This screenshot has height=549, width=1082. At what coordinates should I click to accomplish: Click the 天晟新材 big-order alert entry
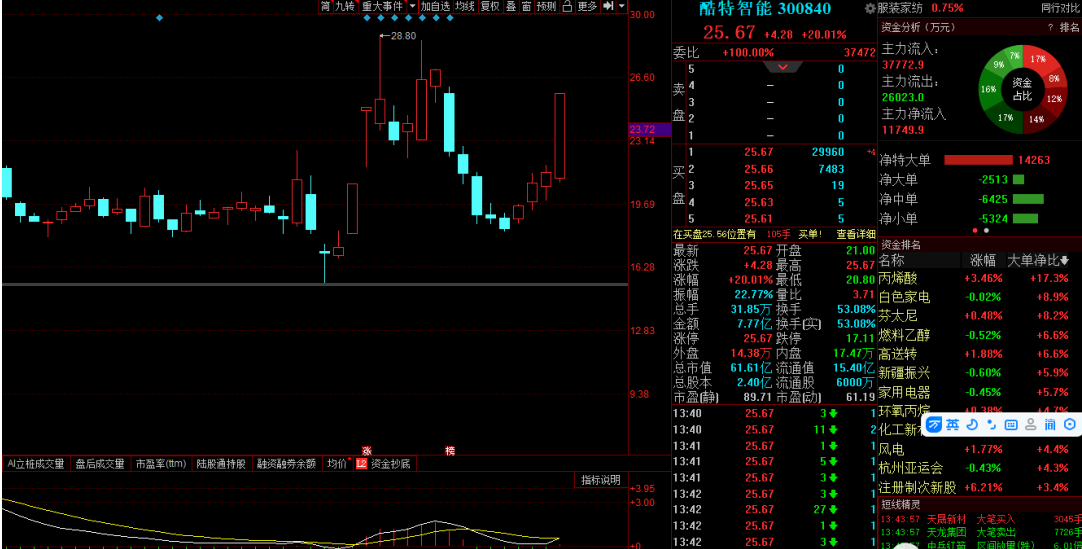tap(980, 519)
